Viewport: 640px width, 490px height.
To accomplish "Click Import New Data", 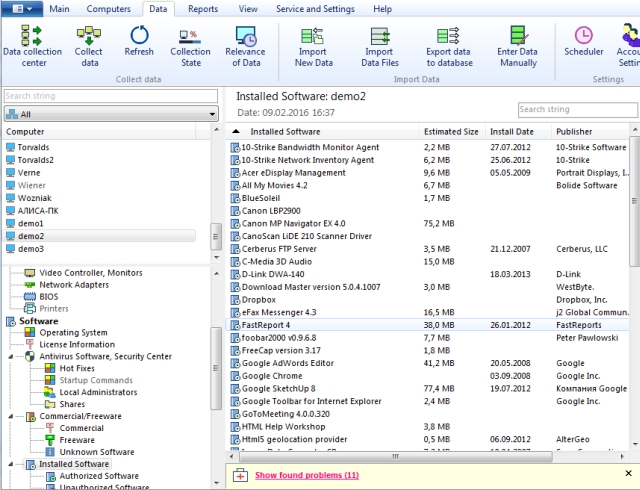I will (x=313, y=46).
